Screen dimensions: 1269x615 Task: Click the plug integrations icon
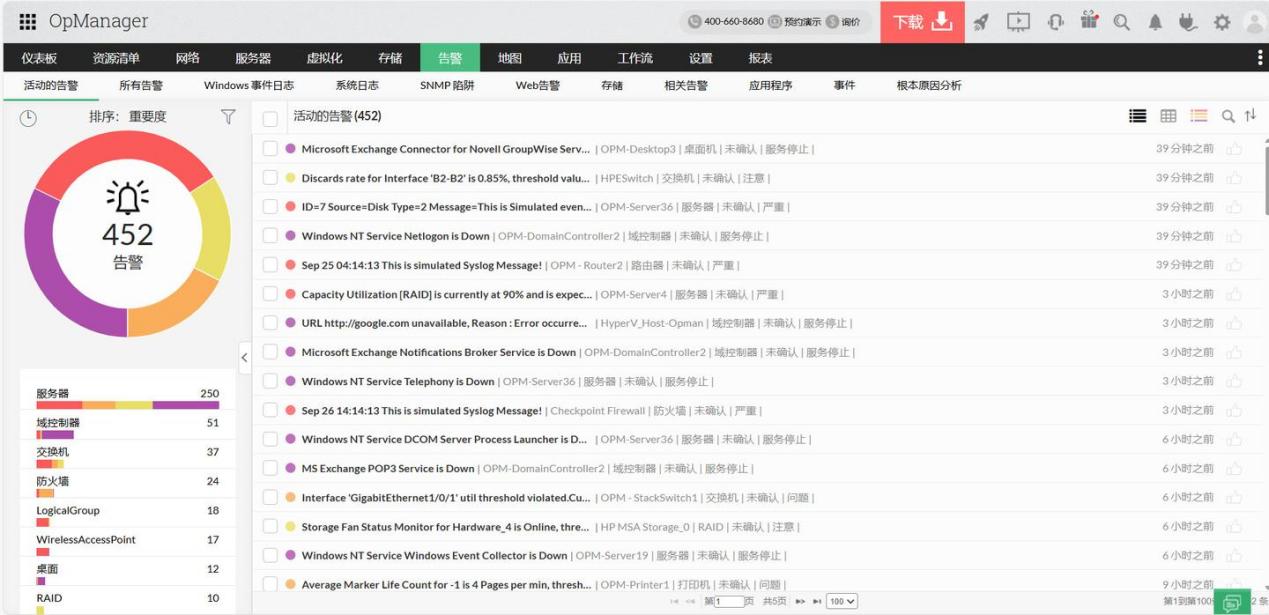click(x=1188, y=22)
